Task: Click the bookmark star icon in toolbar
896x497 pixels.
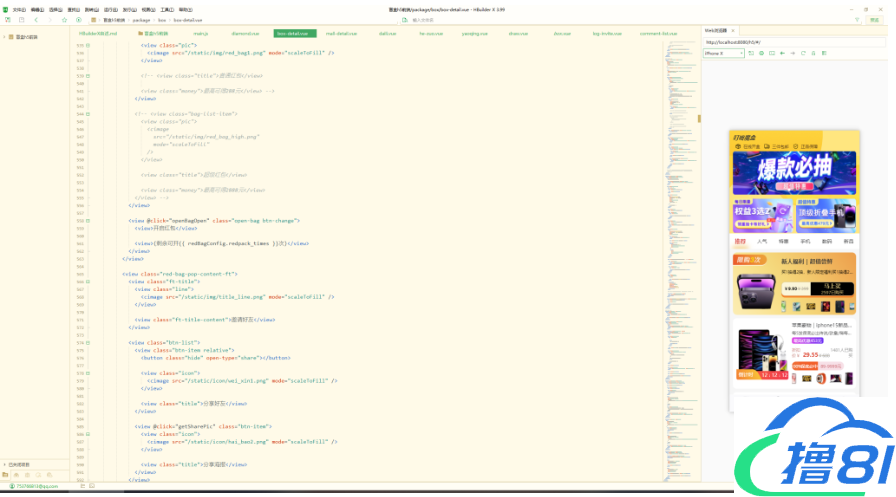Action: tap(65, 19)
